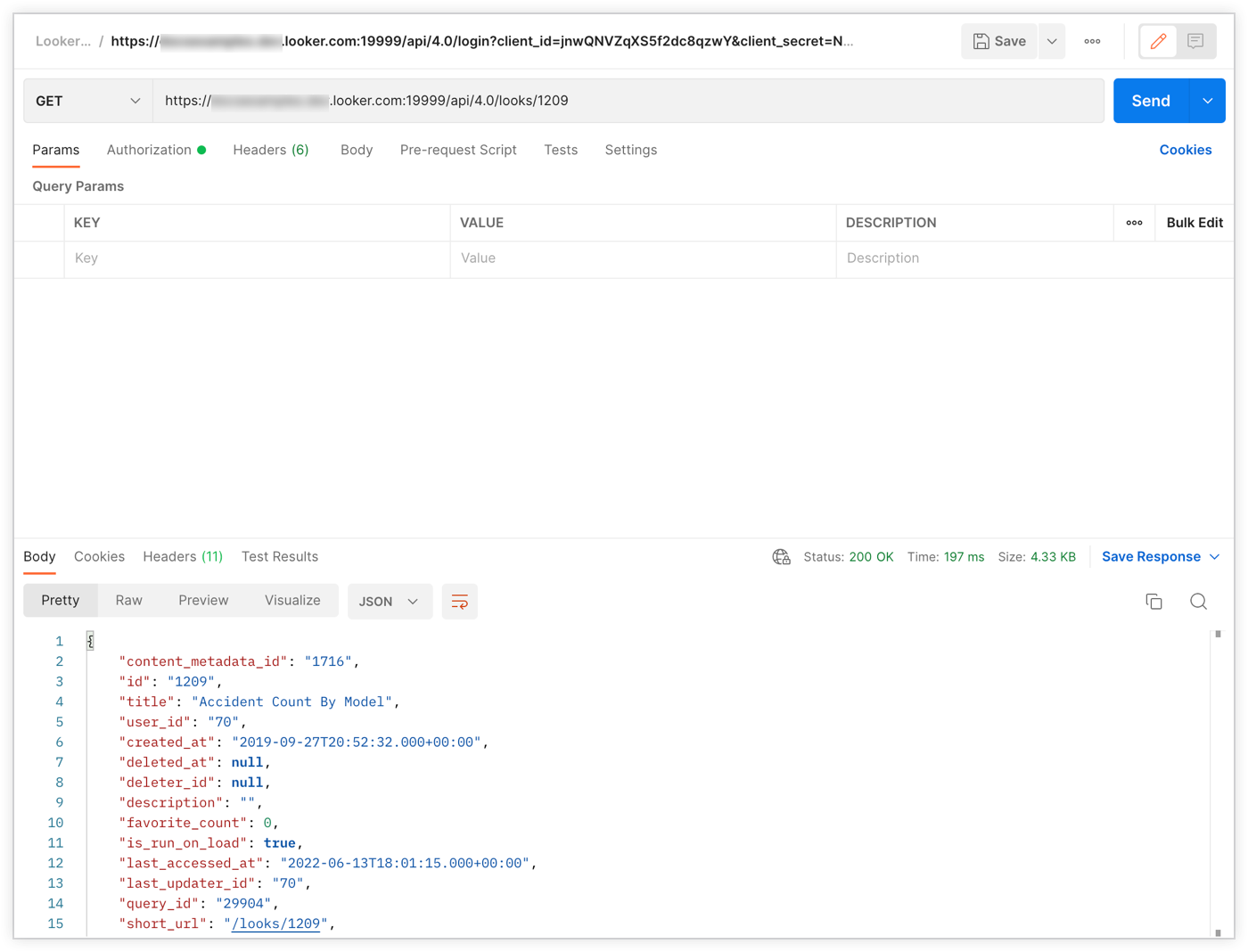Open the GET method dropdown
This screenshot has width=1248, height=952.
[87, 101]
